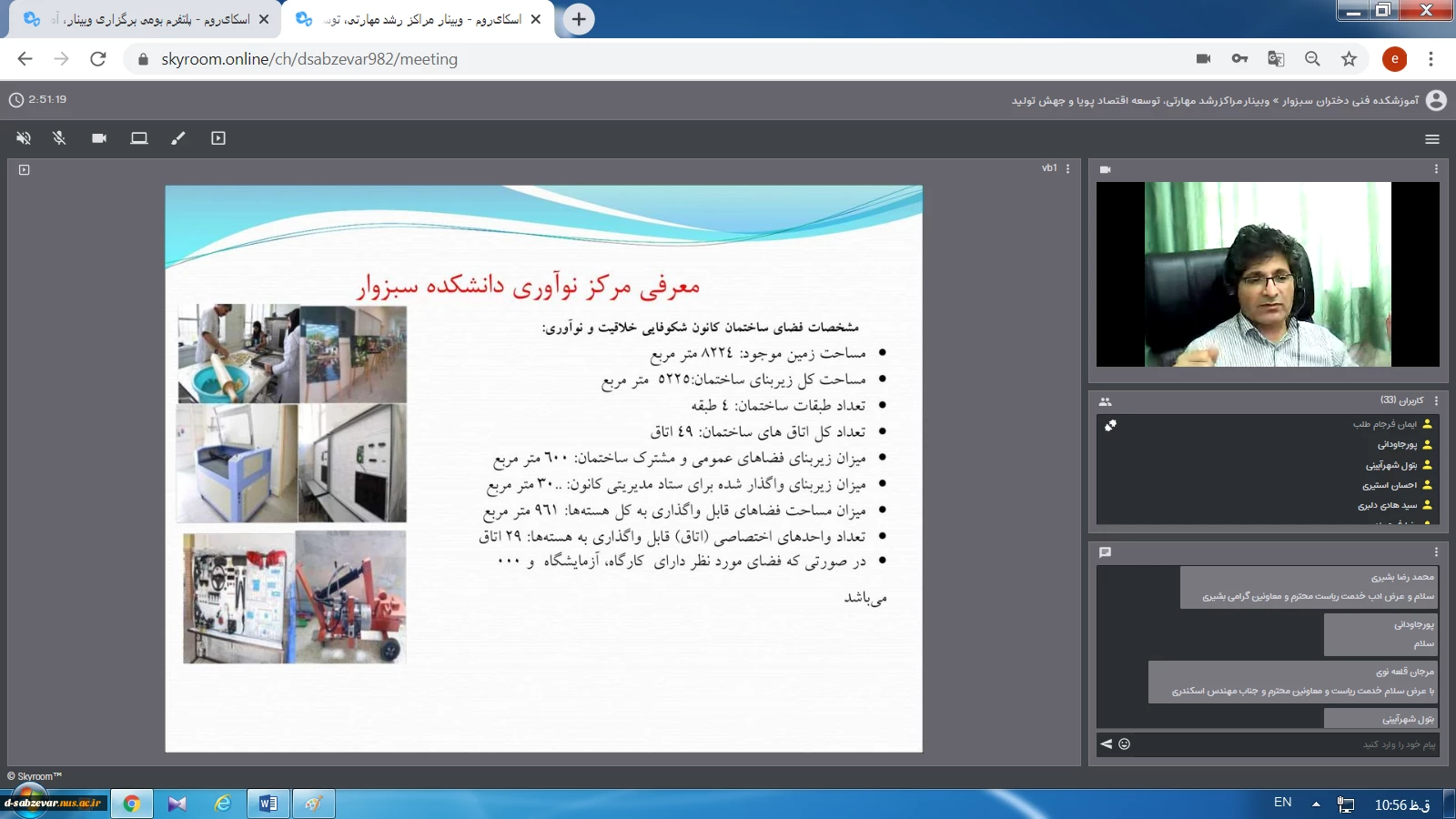The height and width of the screenshot is (819, 1456).
Task: Expand the video panel's three-dot options menu
Action: (1436, 169)
